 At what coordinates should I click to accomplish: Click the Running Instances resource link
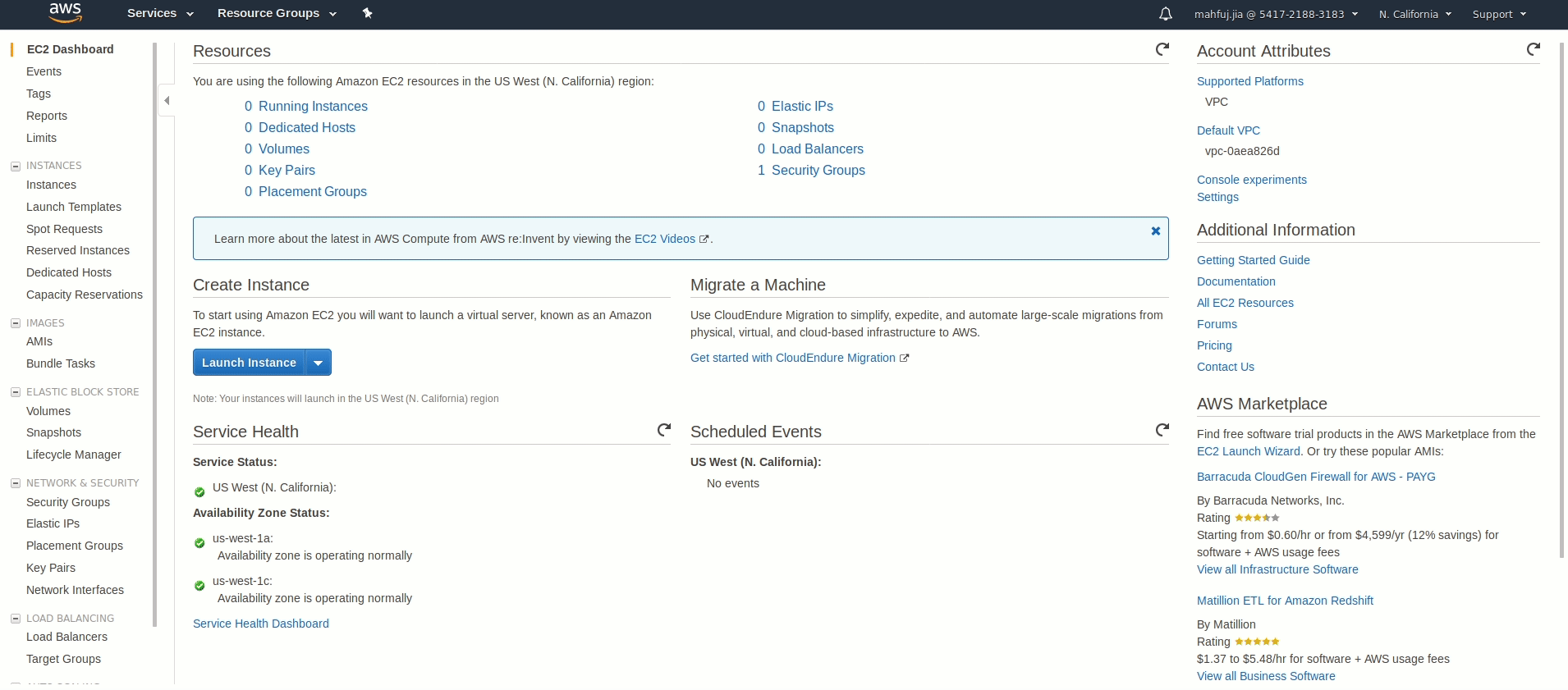pyautogui.click(x=313, y=106)
